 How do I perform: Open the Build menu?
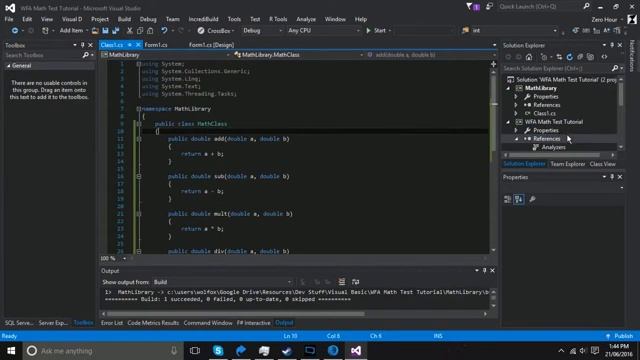[x=124, y=19]
